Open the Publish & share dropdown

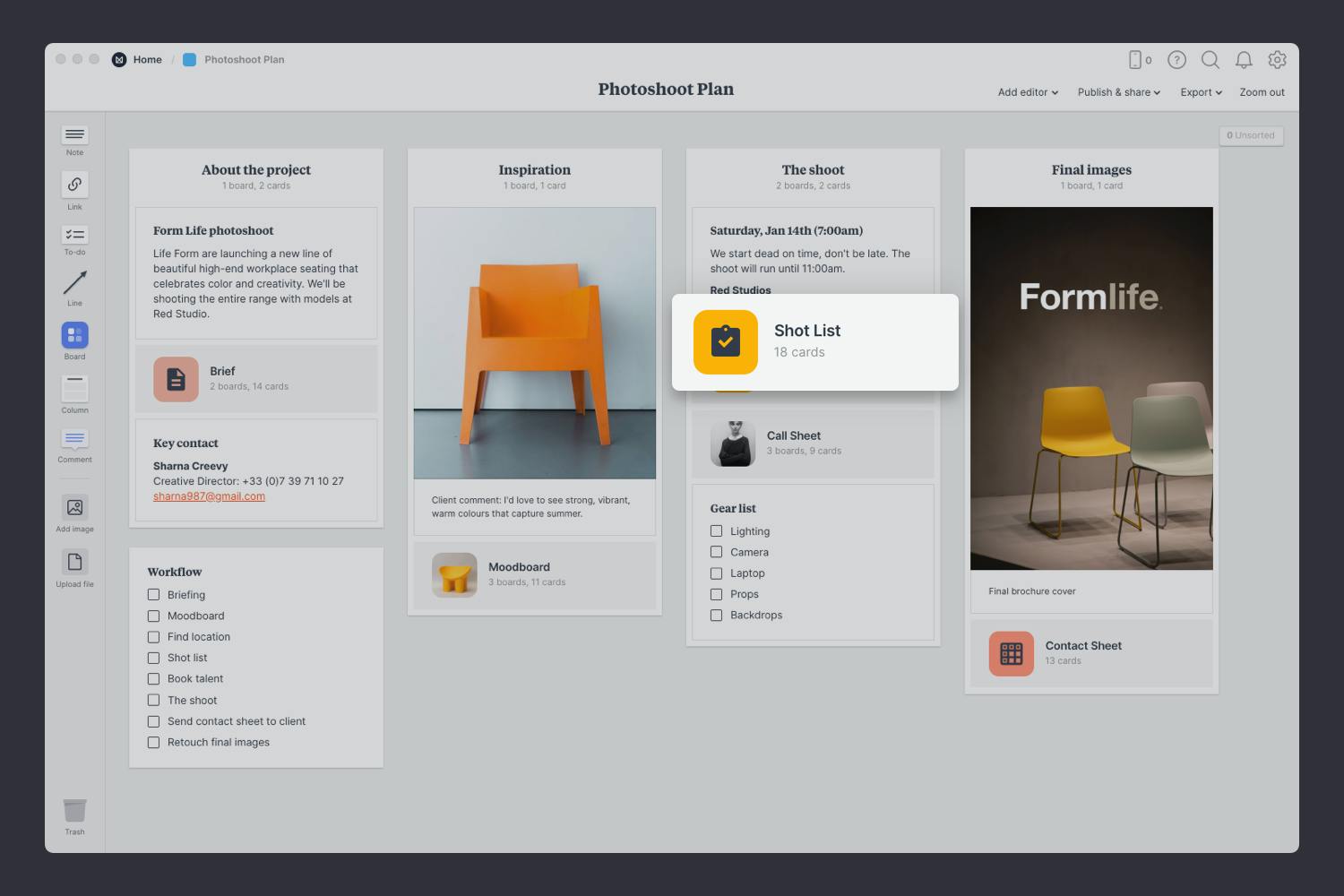coord(1118,92)
